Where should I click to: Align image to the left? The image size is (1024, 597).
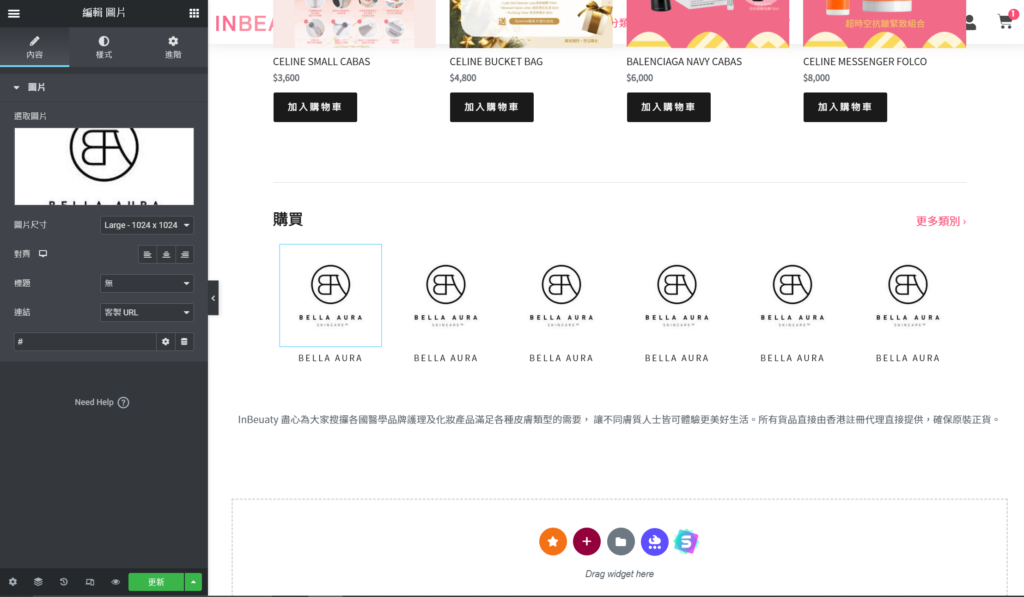point(148,254)
